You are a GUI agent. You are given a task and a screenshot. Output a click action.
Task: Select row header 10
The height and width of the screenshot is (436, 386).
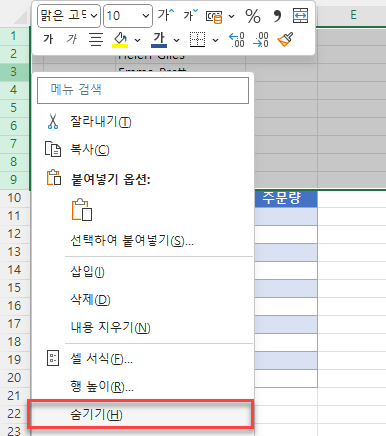(x=14, y=198)
